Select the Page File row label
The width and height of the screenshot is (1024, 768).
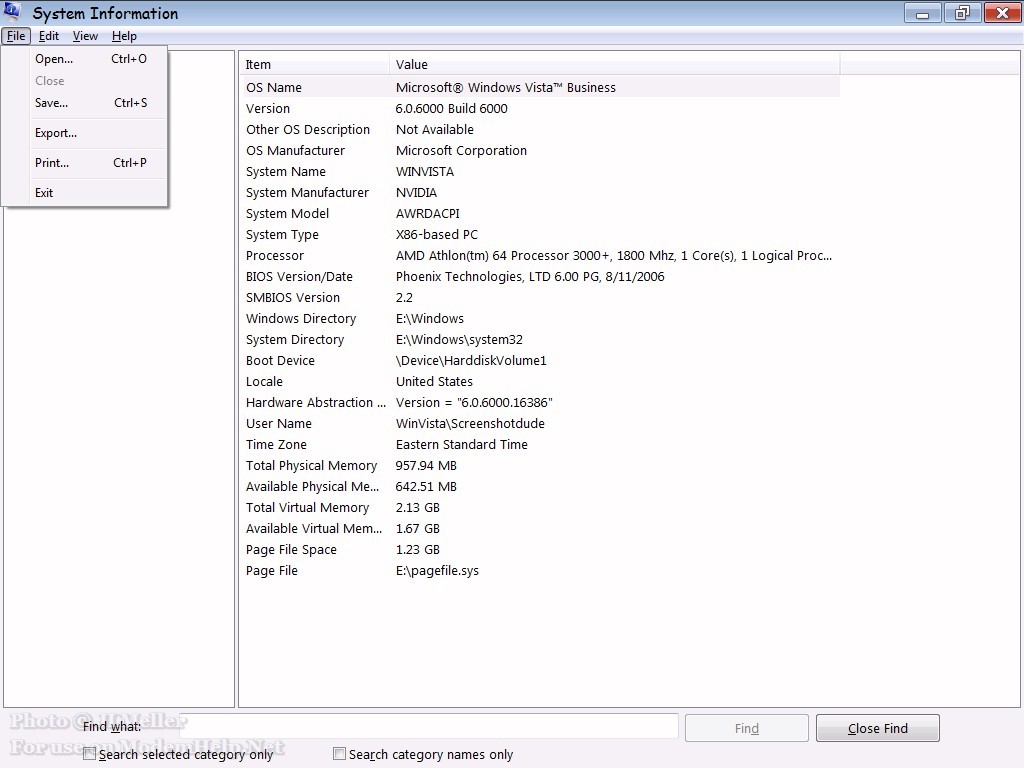click(x=272, y=570)
